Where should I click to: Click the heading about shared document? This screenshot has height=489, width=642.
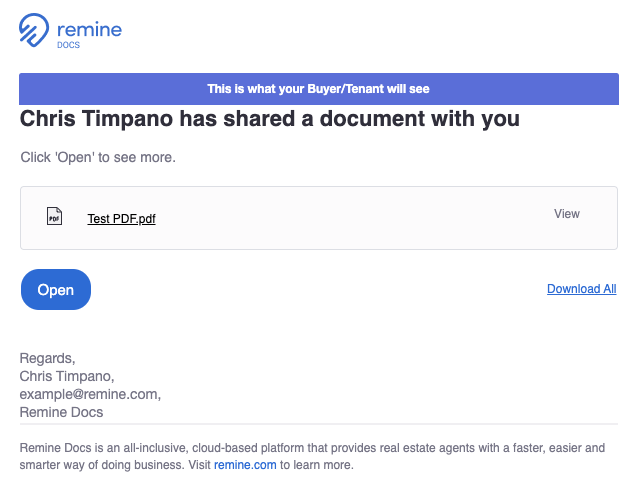pos(270,119)
